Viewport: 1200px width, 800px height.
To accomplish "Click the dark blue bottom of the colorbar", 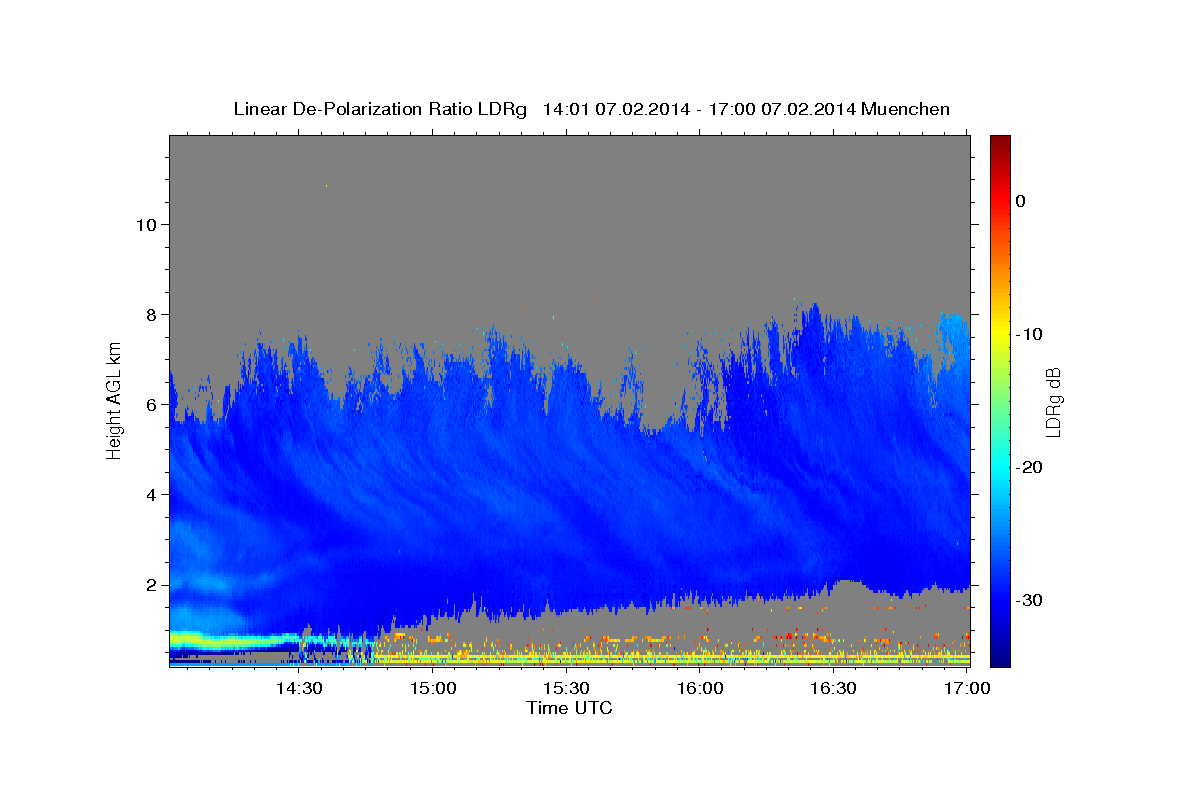I will click(1000, 658).
